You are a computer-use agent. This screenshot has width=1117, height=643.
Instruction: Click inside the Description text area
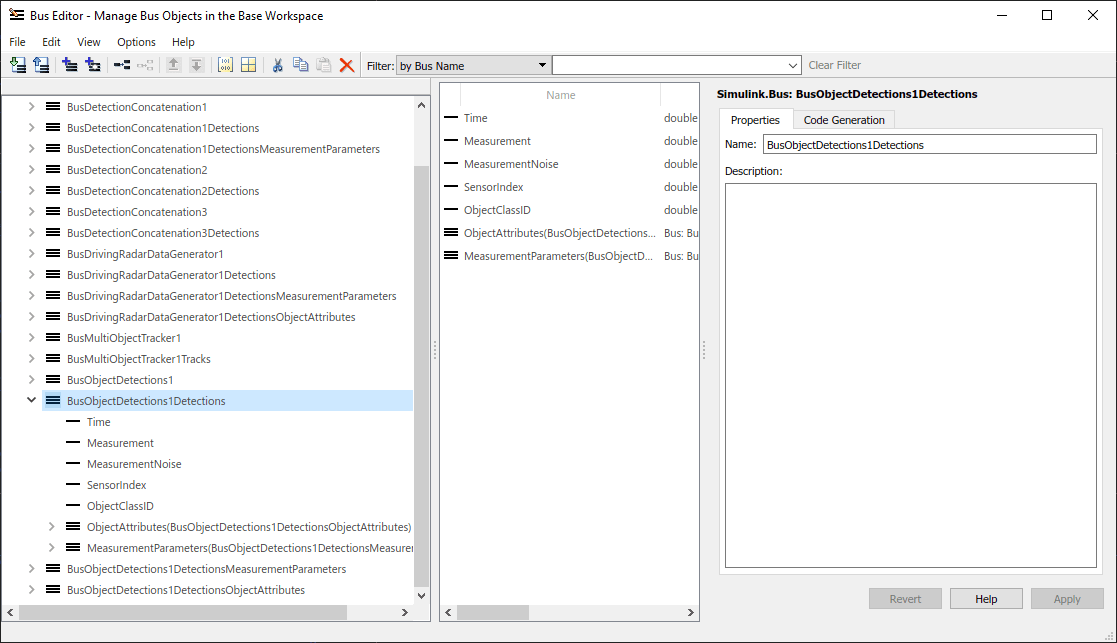tap(910, 375)
